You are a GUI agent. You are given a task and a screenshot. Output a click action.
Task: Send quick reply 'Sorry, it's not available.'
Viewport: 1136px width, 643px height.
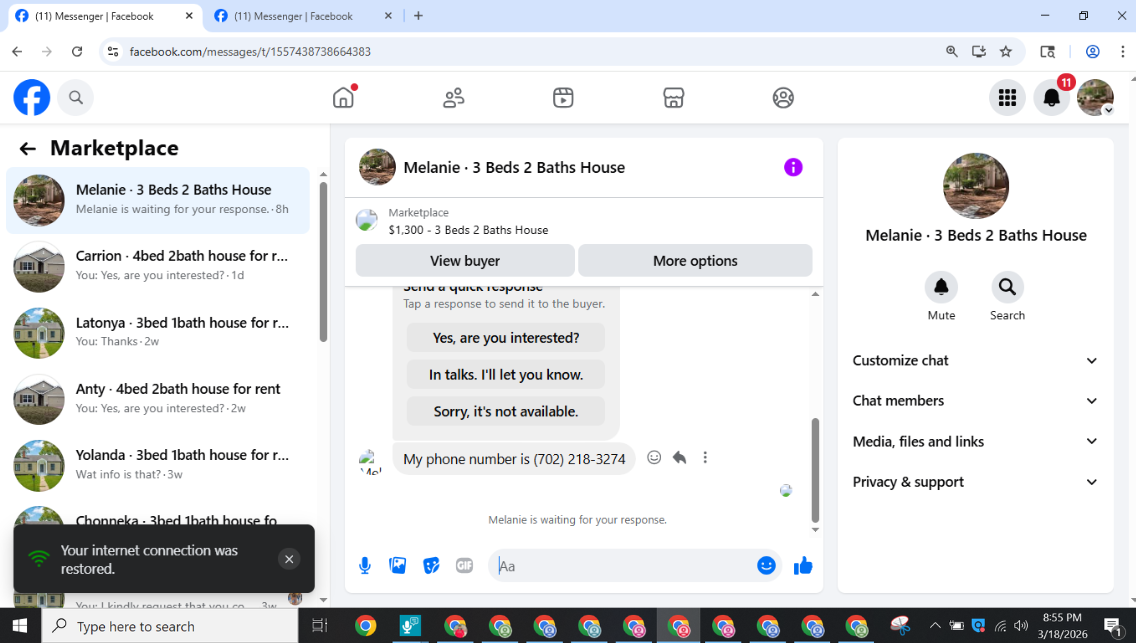[x=506, y=411]
